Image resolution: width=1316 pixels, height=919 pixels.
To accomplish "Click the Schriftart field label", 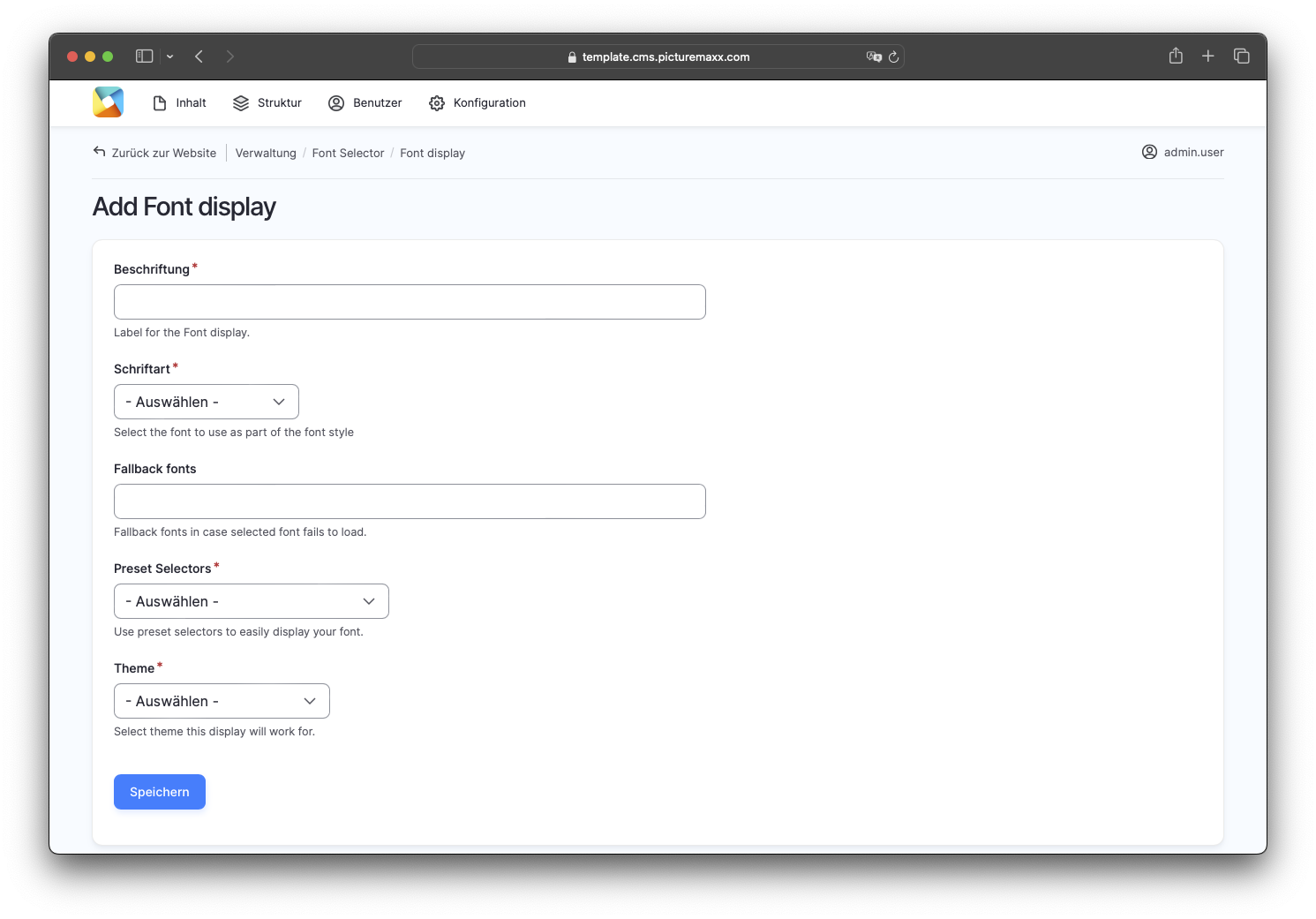I will (x=142, y=369).
